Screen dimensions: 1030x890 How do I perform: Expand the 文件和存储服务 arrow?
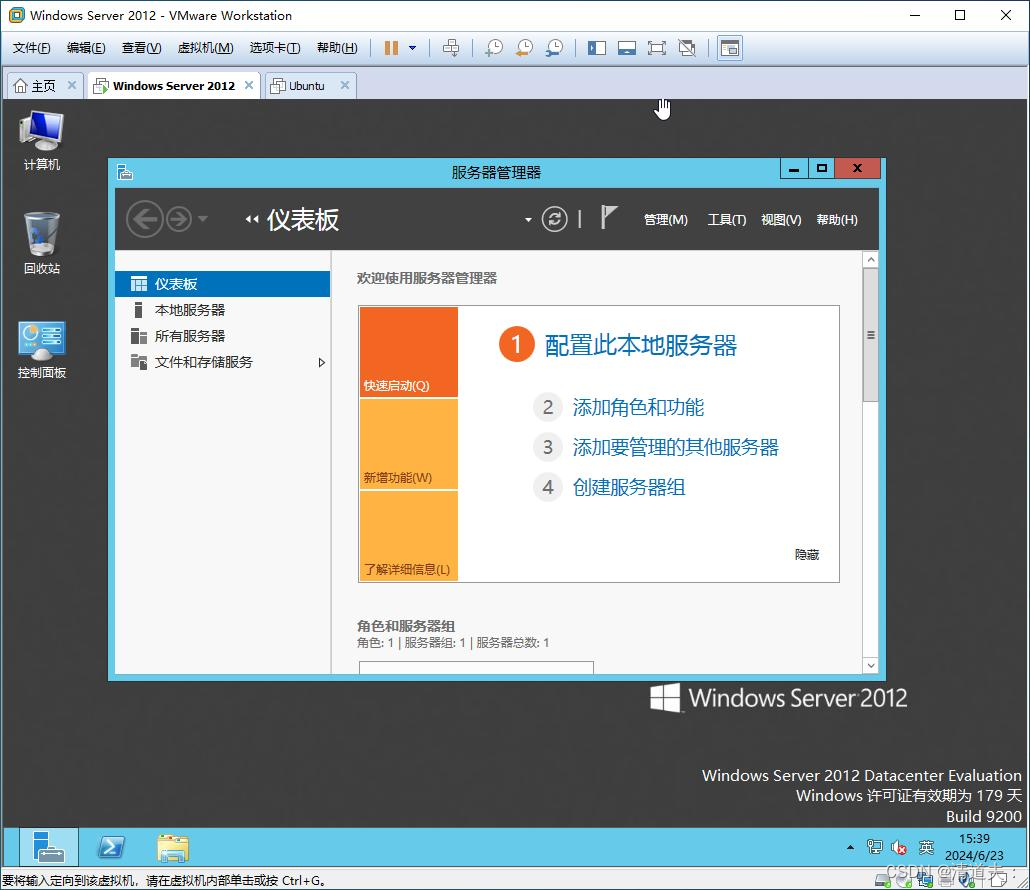(x=321, y=363)
